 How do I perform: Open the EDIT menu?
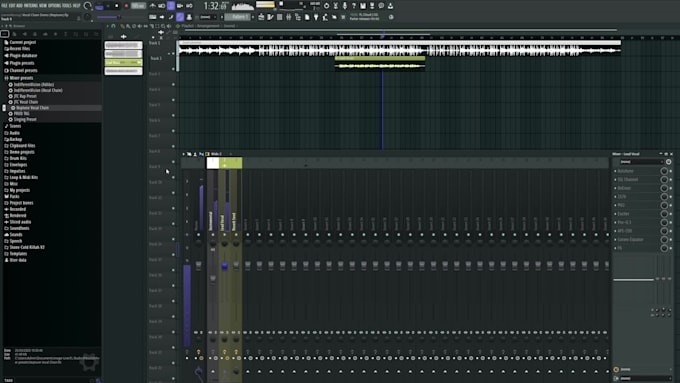(x=12, y=6)
